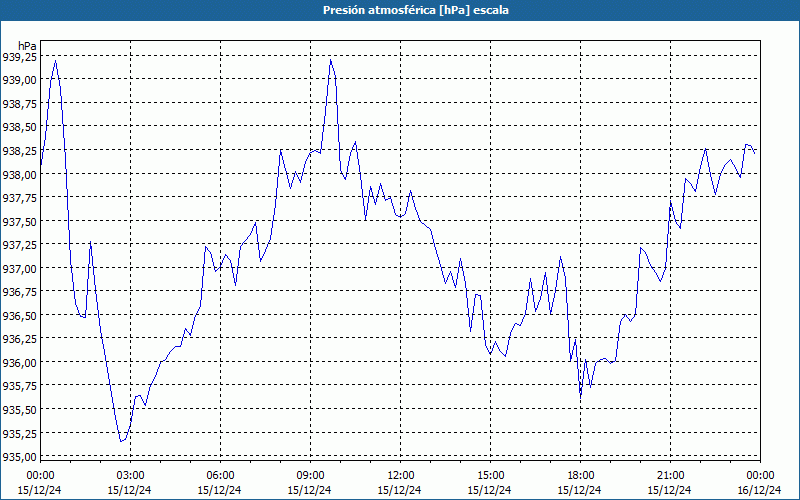Click the 15/12/24 date under 12:00
This screenshot has width=800, height=500.
click(399, 490)
